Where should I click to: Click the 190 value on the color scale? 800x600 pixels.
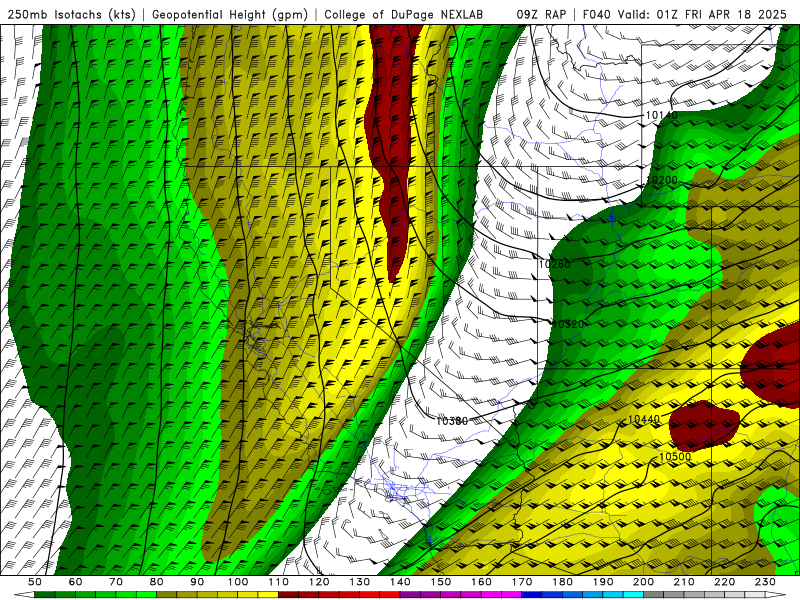[x=603, y=582]
